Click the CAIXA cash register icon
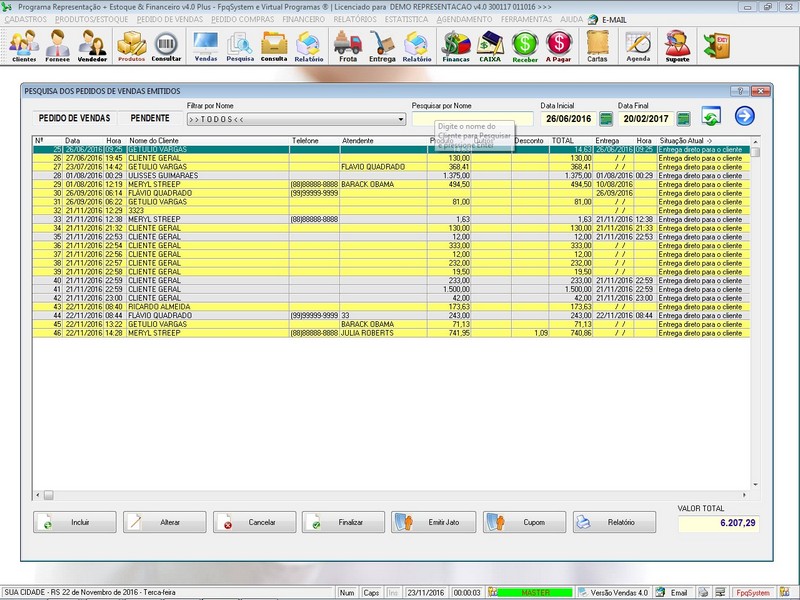Image resolution: width=800 pixels, height=600 pixels. (x=490, y=45)
